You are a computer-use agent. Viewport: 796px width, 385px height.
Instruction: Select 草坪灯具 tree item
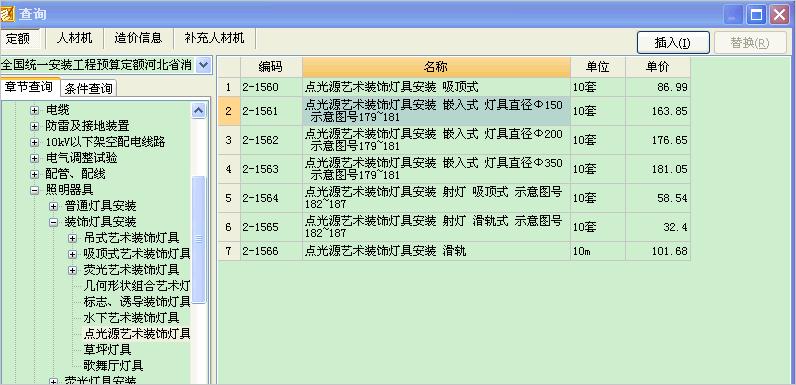108,349
